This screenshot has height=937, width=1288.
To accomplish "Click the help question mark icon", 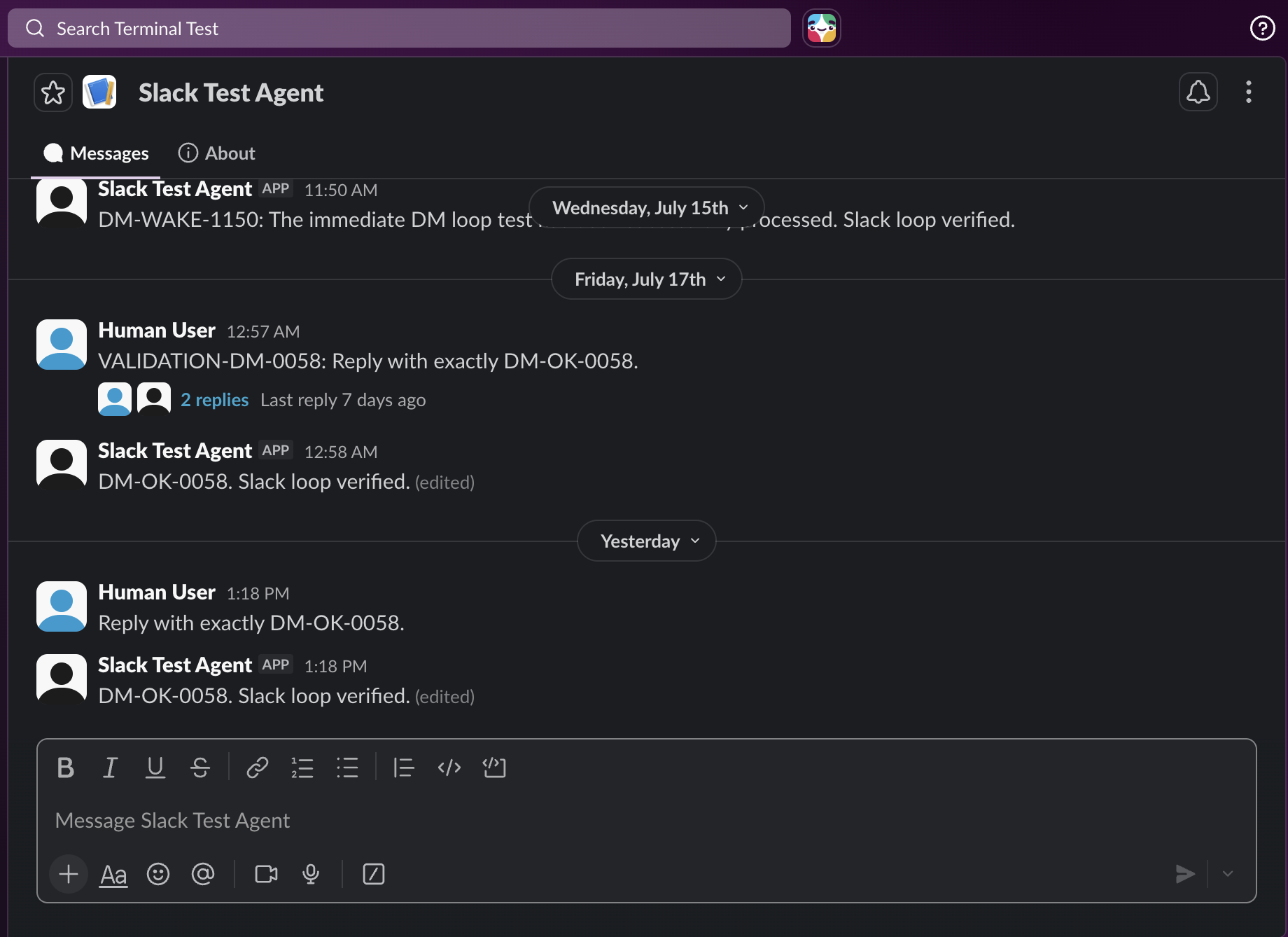I will [1262, 29].
